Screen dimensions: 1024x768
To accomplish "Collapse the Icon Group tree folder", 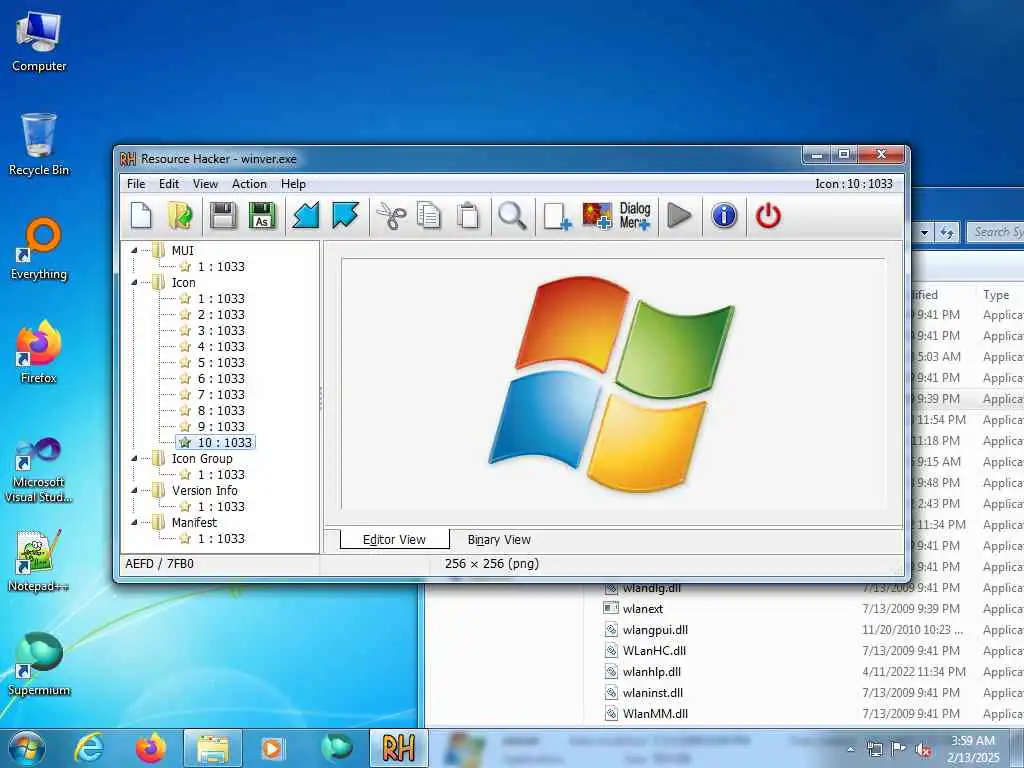I will (134, 458).
